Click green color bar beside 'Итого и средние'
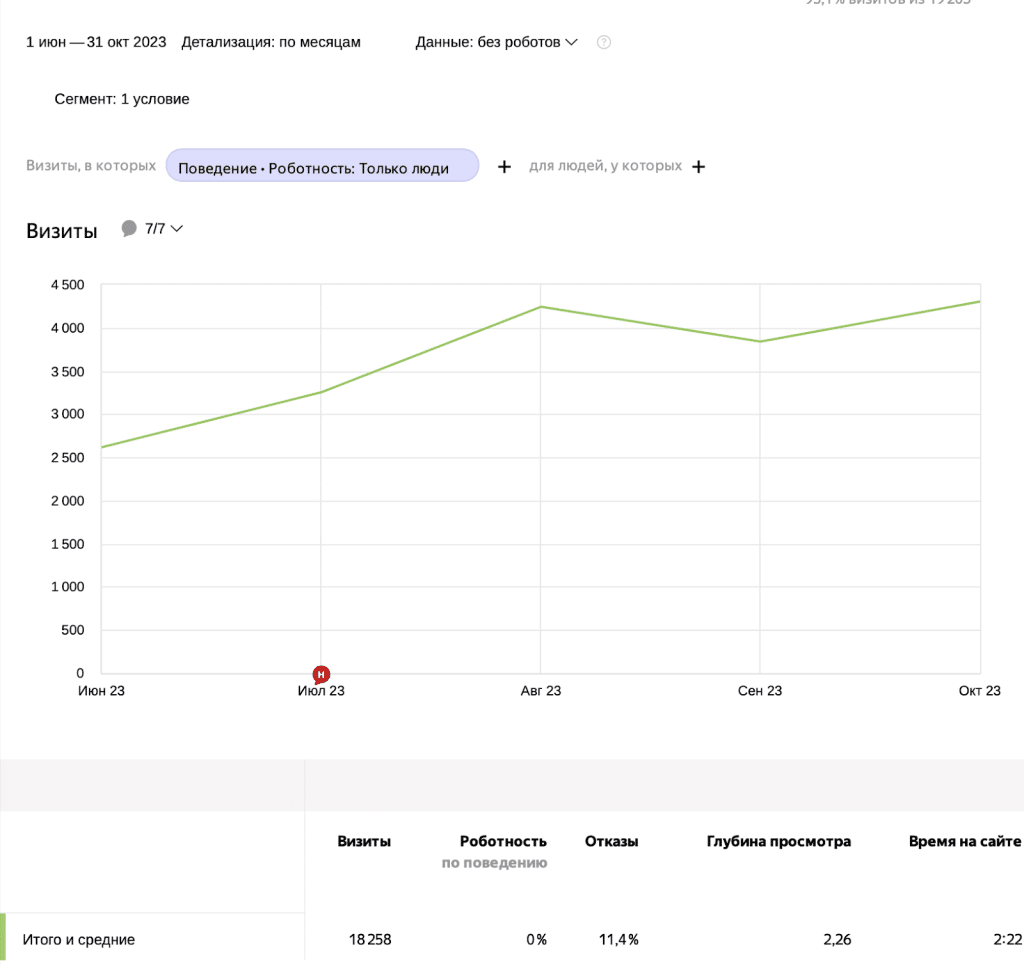The image size is (1024, 966). point(3,939)
